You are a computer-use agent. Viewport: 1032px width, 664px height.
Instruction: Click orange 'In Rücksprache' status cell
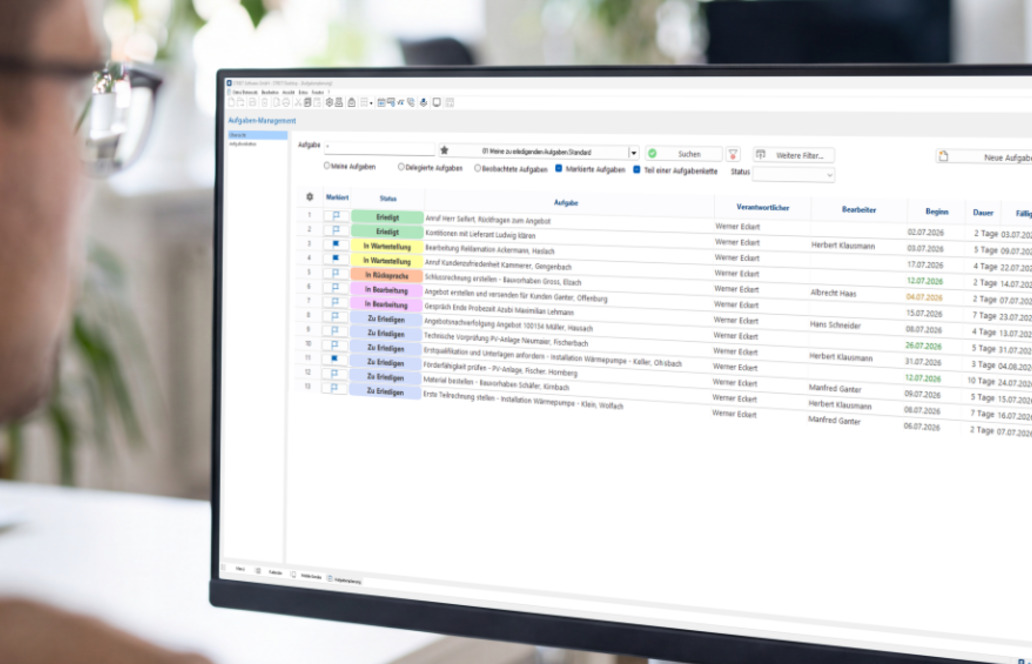[387, 275]
